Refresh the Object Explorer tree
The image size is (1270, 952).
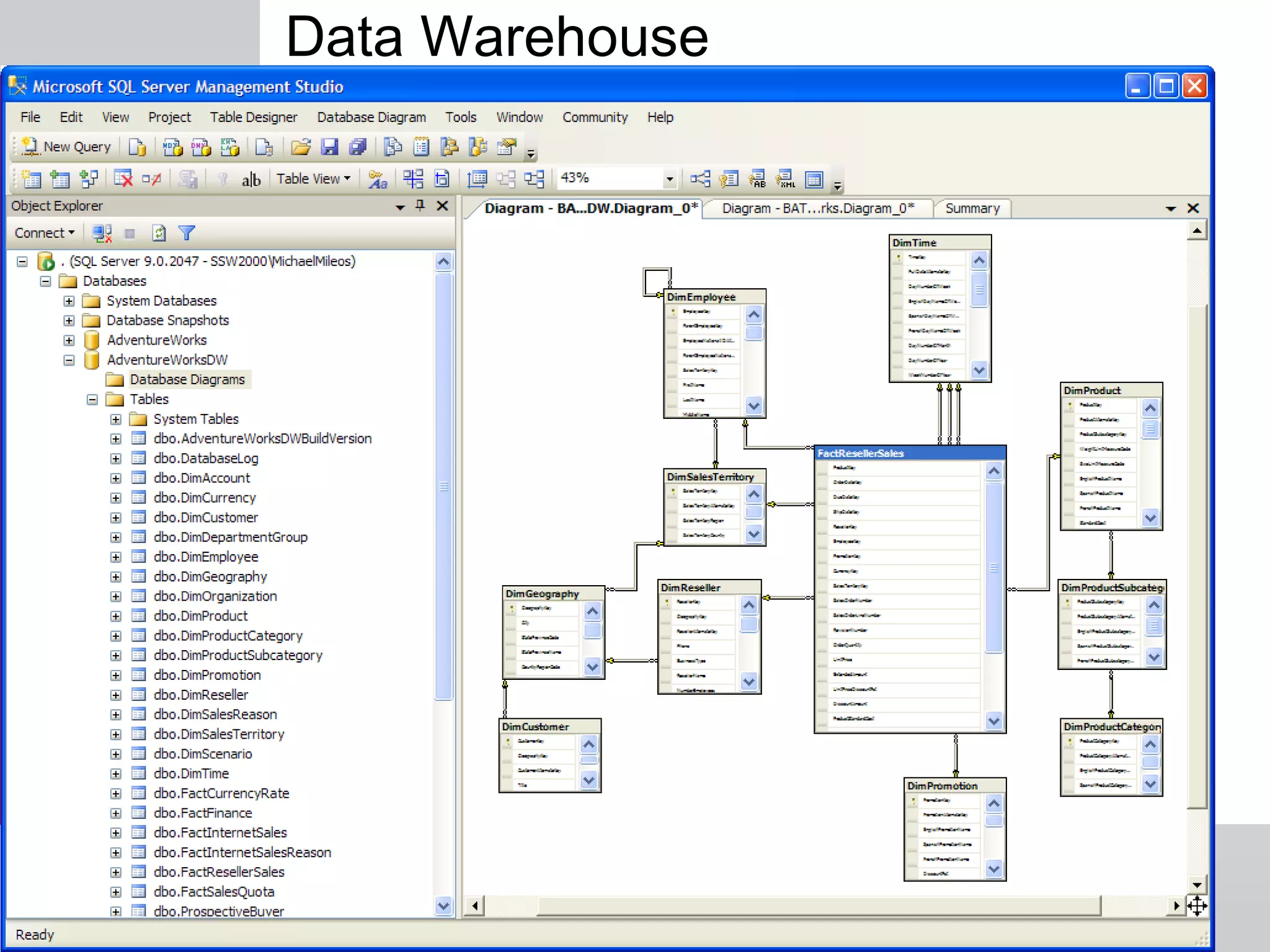coord(159,233)
